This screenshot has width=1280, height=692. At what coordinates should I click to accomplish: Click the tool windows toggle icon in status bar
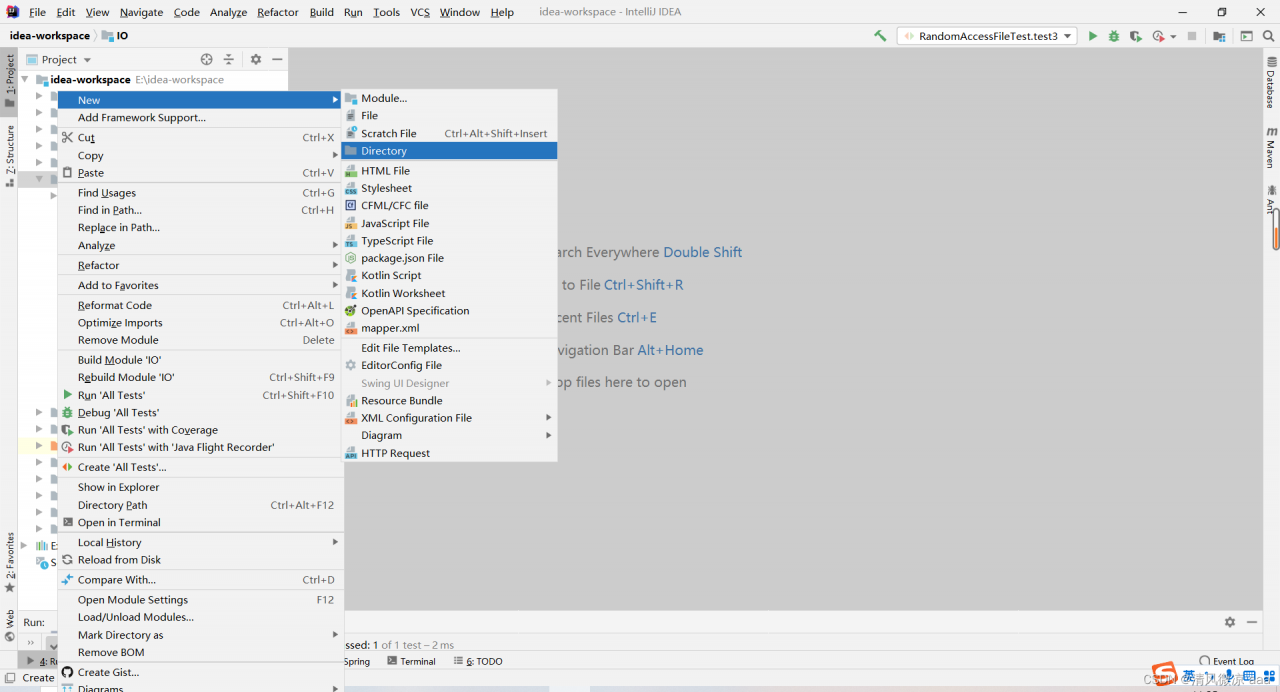tap(10, 679)
